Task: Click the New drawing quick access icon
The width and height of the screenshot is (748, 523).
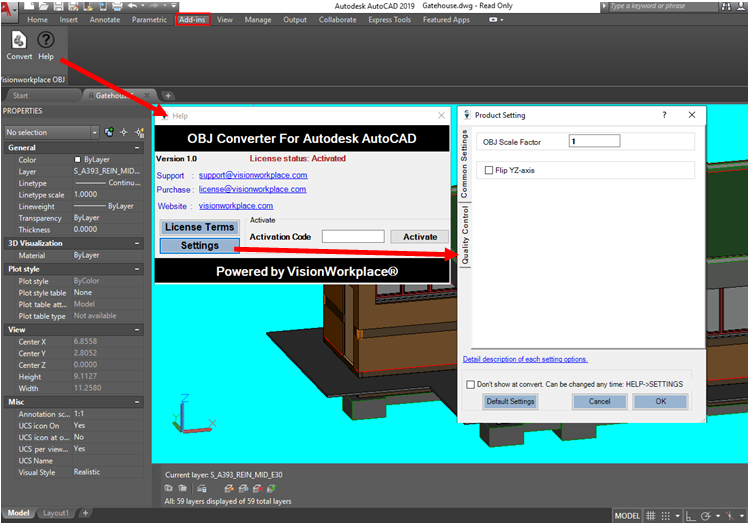Action: (29, 7)
